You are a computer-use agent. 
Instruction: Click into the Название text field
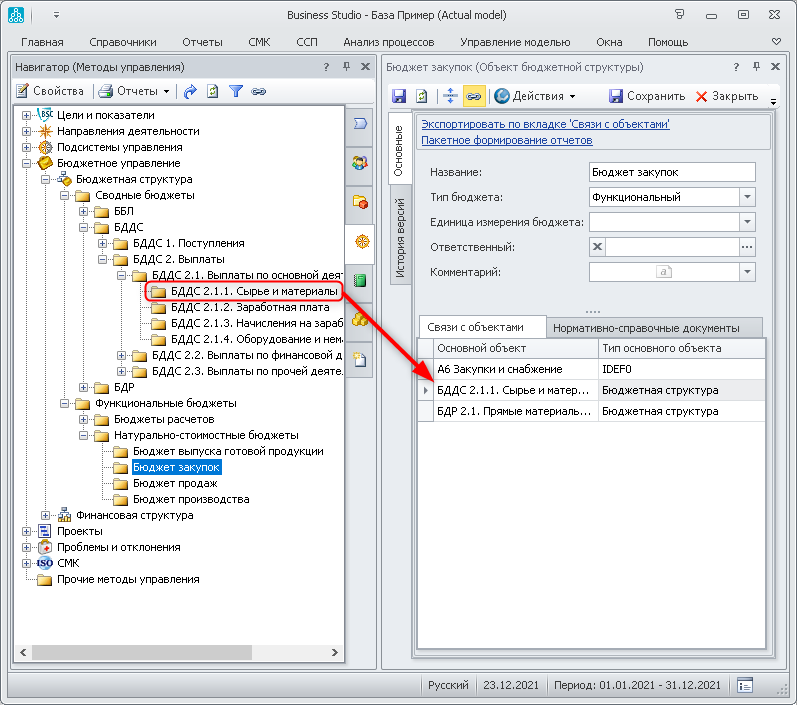(671, 172)
